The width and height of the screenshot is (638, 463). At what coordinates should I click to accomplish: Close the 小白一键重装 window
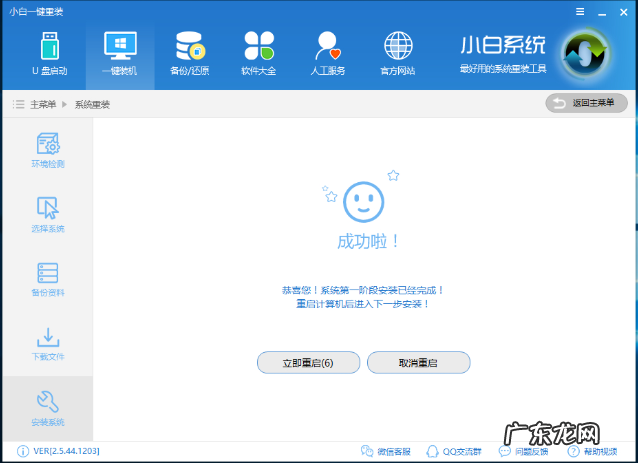pyautogui.click(x=623, y=12)
